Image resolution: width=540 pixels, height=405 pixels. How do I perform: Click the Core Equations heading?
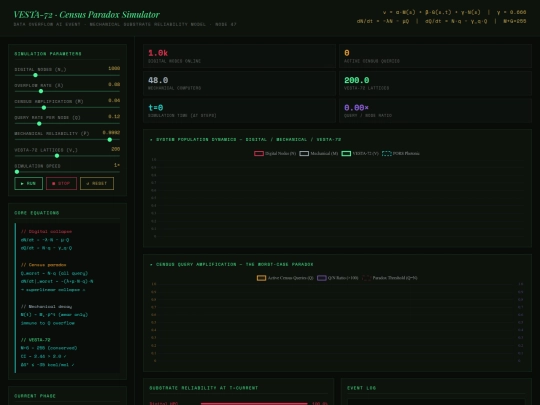pos(37,213)
